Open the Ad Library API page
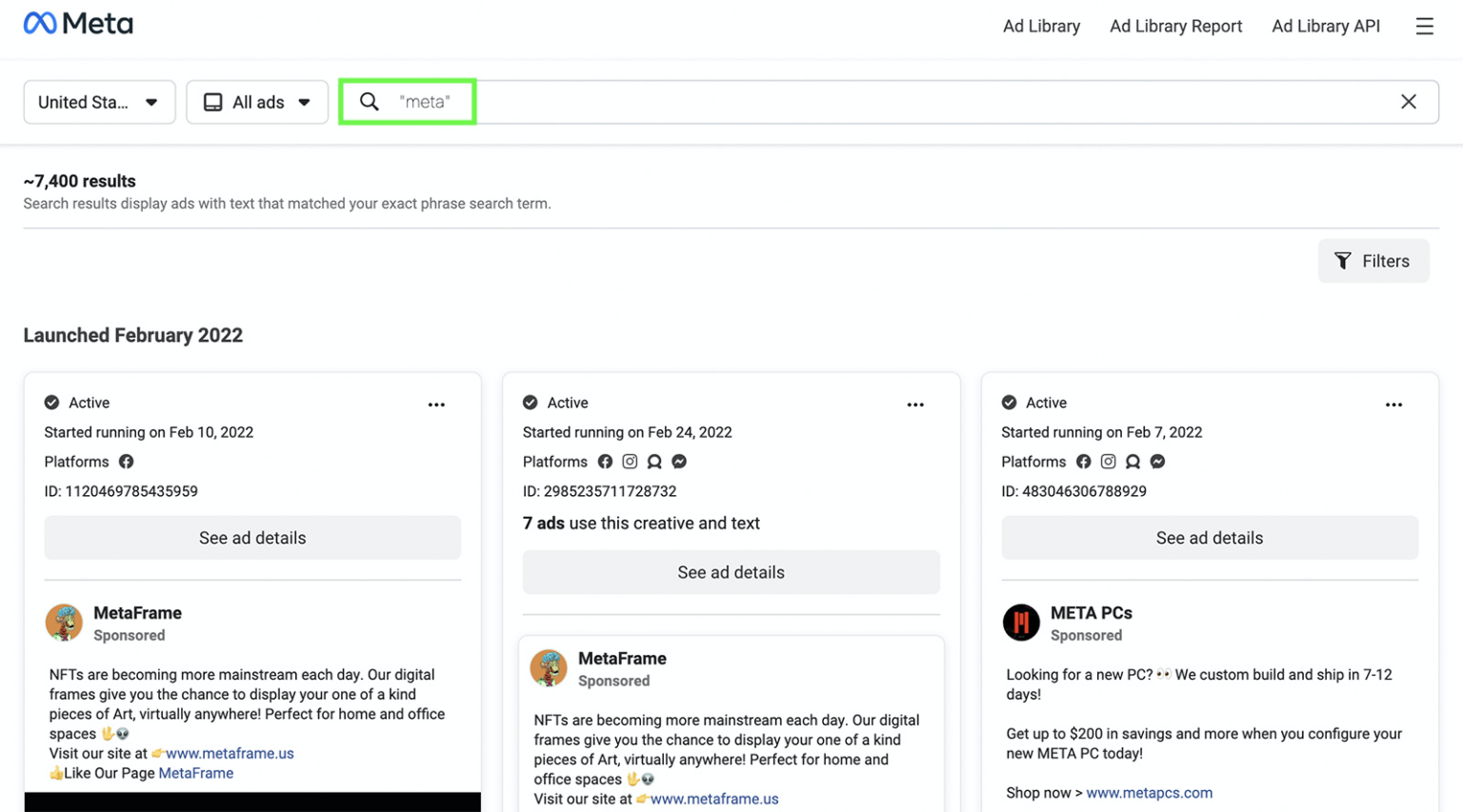Image resolution: width=1463 pixels, height=812 pixels. point(1326,26)
